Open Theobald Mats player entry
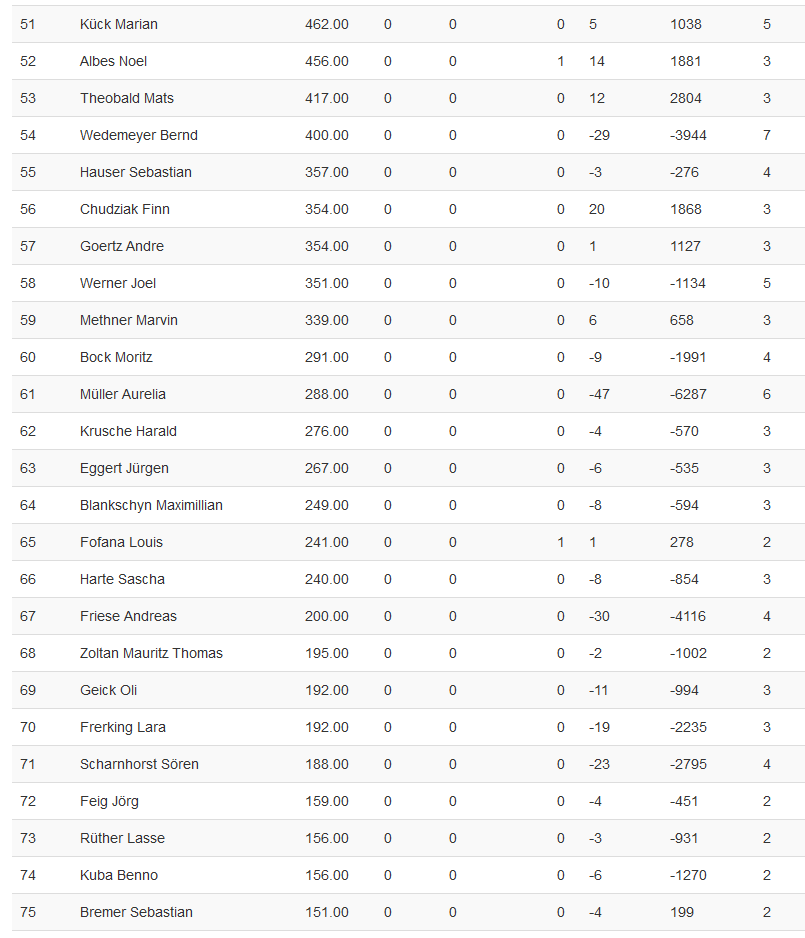The height and width of the screenshot is (938, 805). coord(127,98)
